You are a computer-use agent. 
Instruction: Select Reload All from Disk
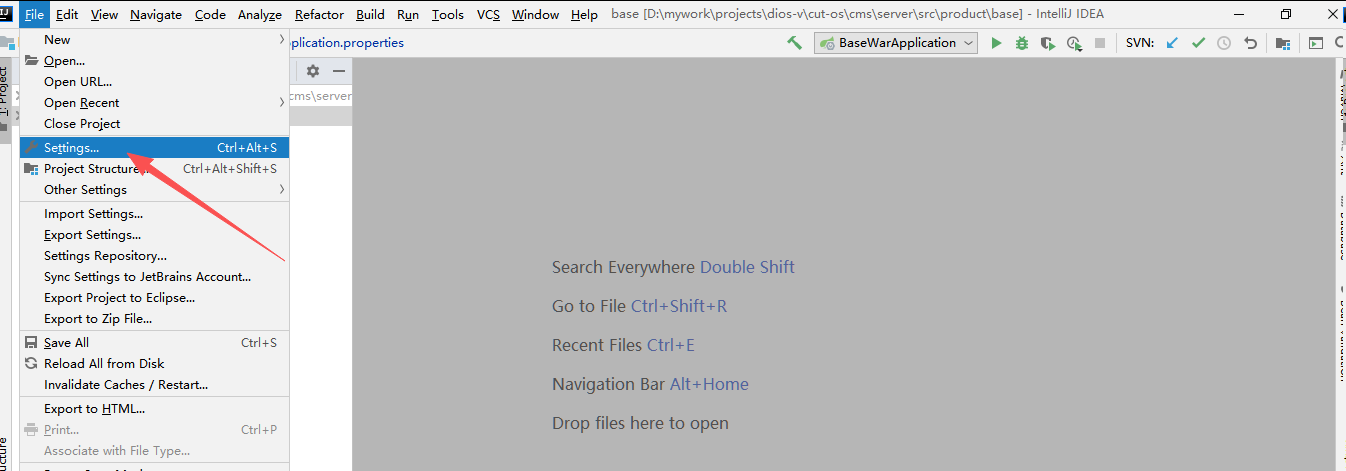(x=154, y=364)
